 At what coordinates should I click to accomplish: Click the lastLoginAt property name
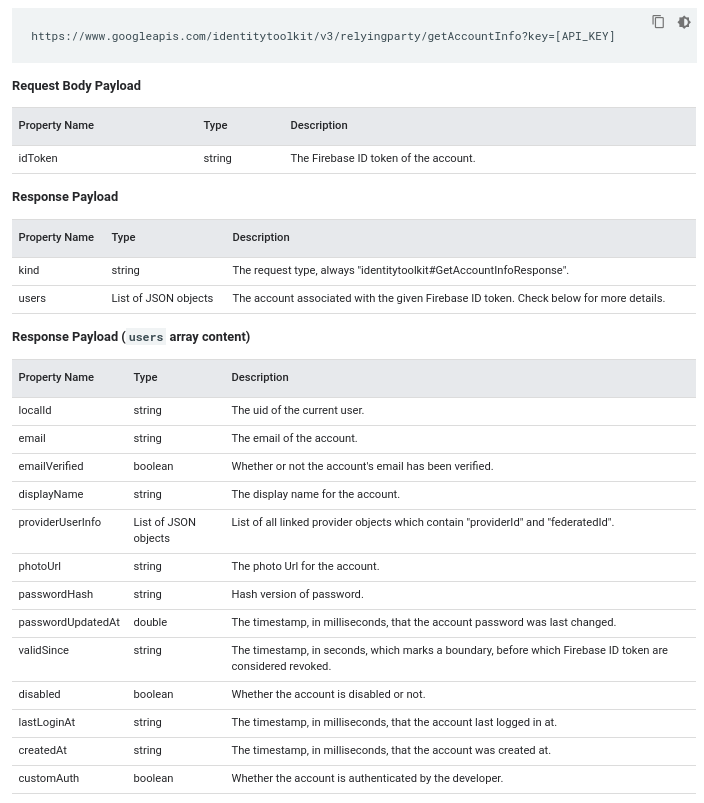click(x=47, y=723)
